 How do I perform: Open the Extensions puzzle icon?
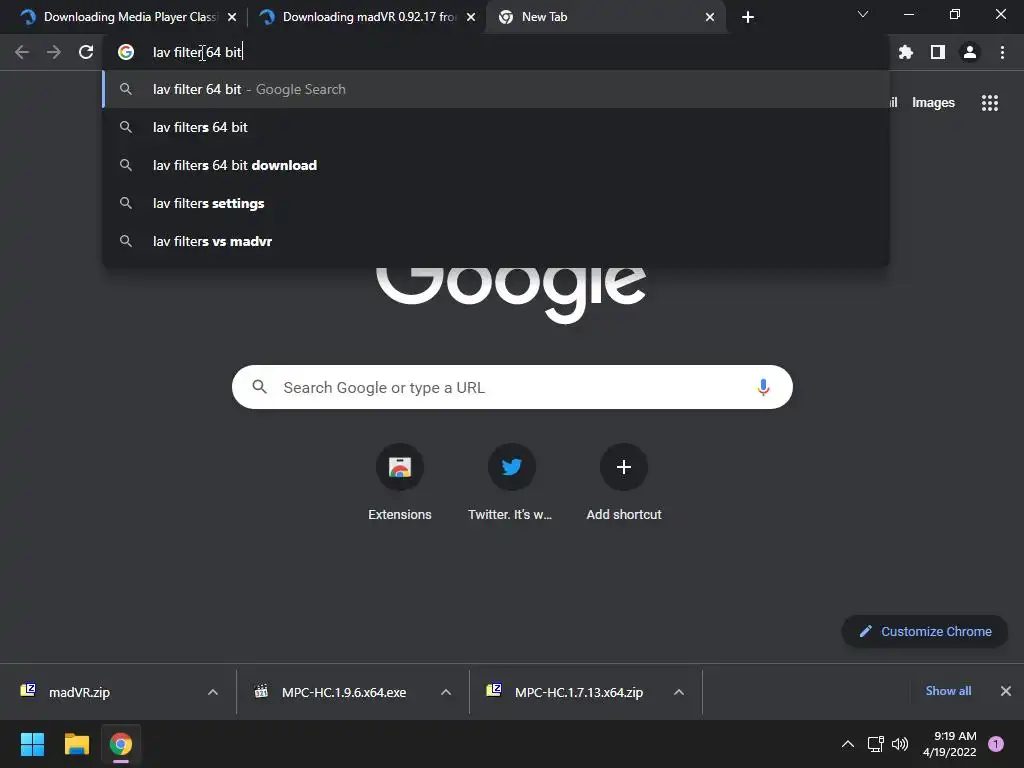point(905,52)
